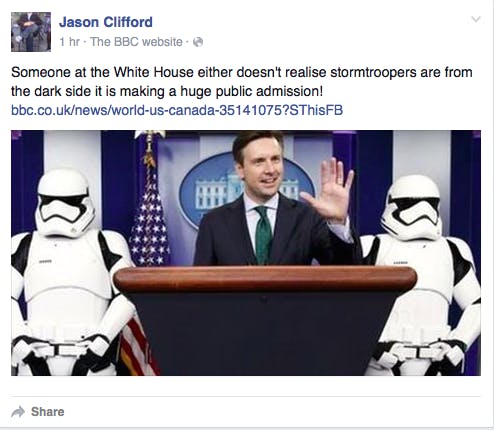This screenshot has height=430, width=494.
Task: Visit Jason Clifford's profile via name link
Action: (106, 22)
